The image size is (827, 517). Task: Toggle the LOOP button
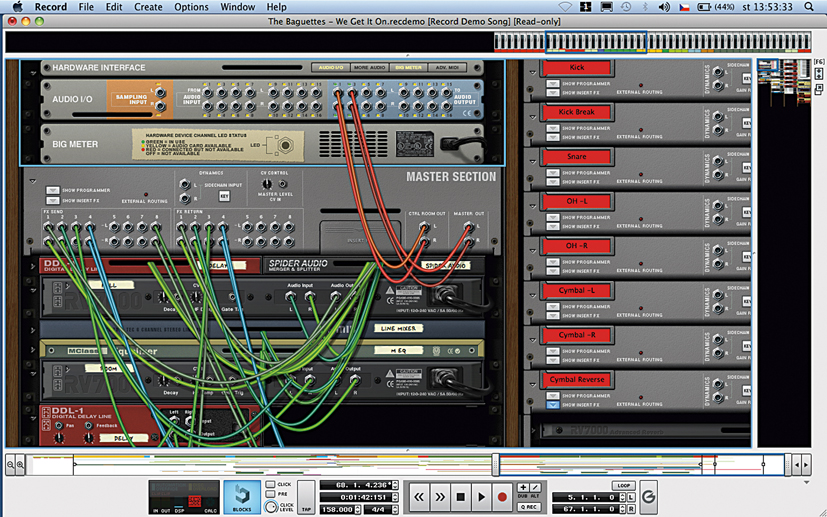point(624,485)
